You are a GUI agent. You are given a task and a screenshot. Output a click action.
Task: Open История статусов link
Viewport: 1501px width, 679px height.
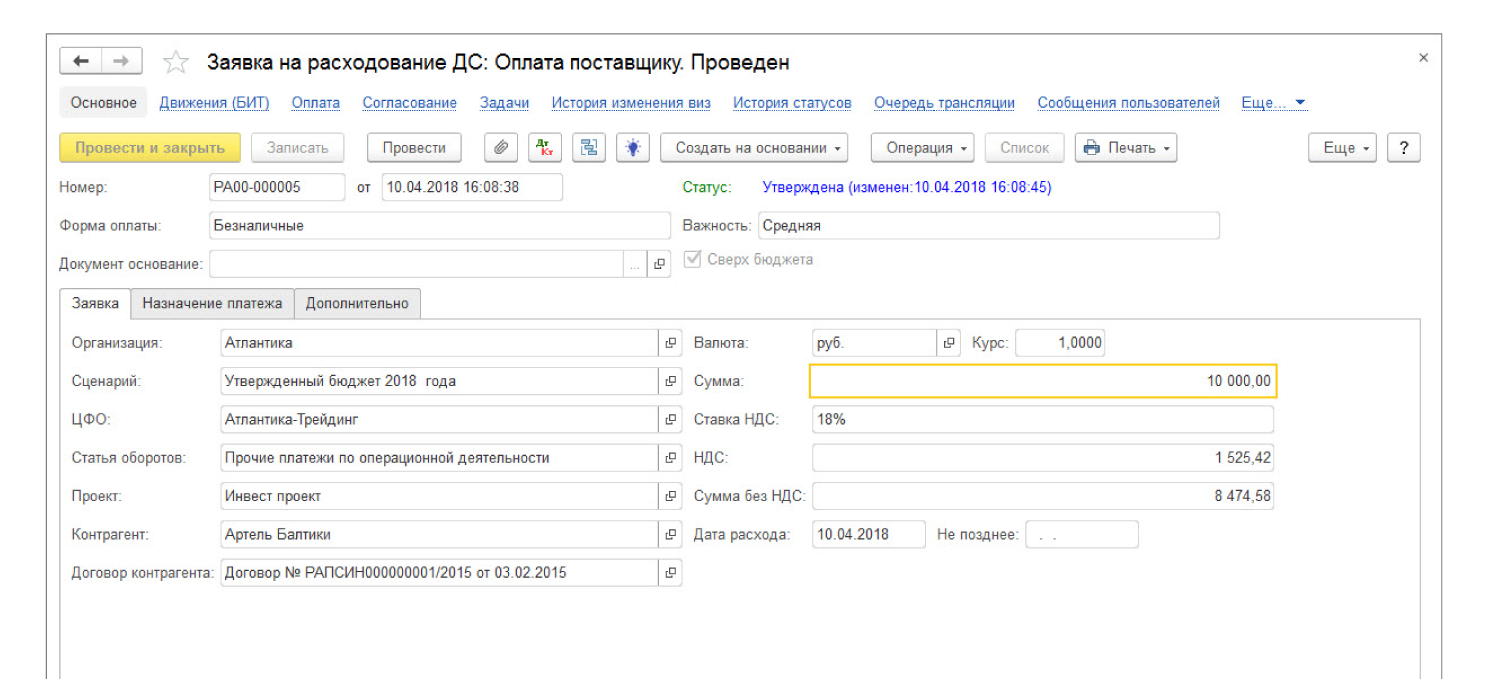pyautogui.click(x=792, y=103)
